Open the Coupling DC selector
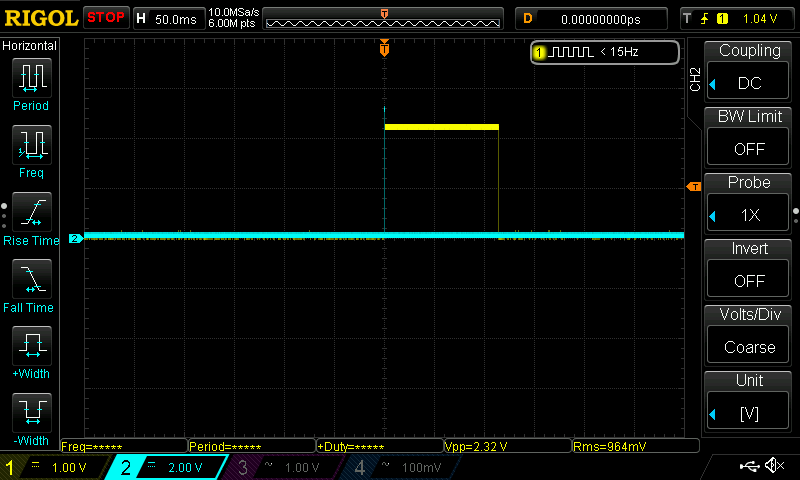 (x=748, y=81)
